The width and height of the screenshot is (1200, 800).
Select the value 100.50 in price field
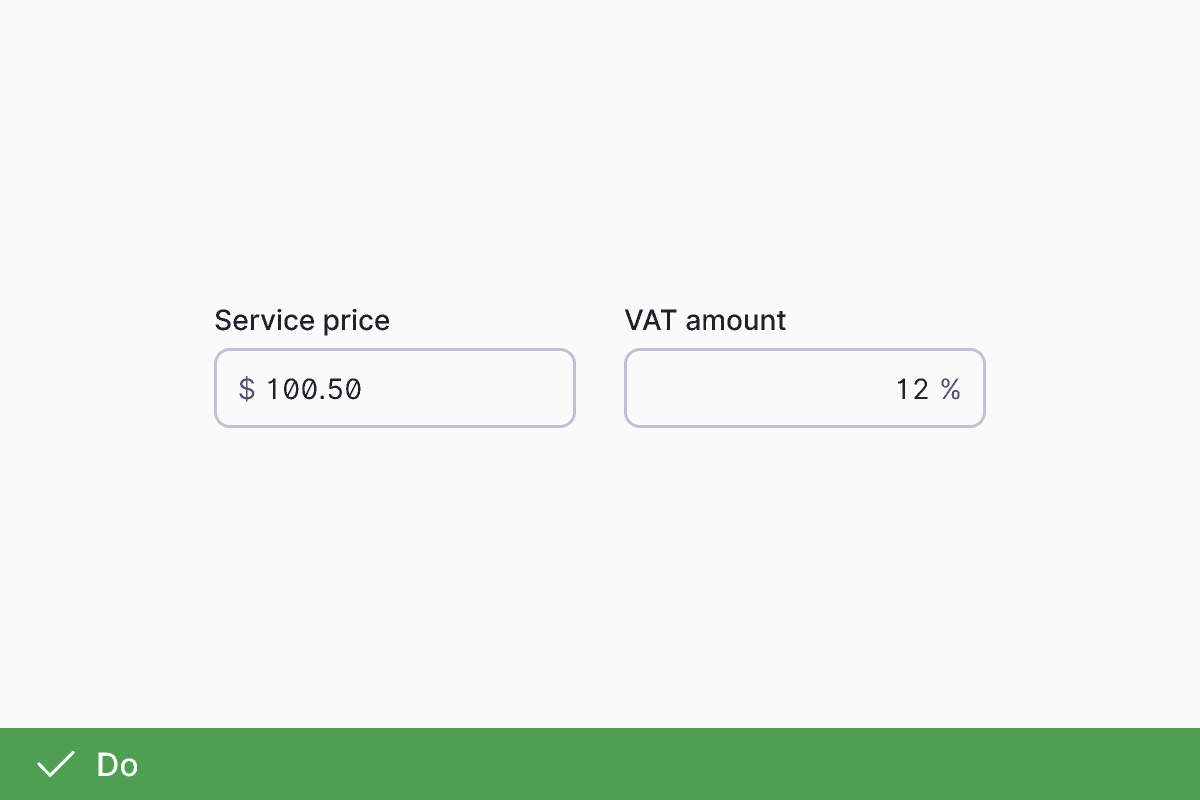coord(313,389)
